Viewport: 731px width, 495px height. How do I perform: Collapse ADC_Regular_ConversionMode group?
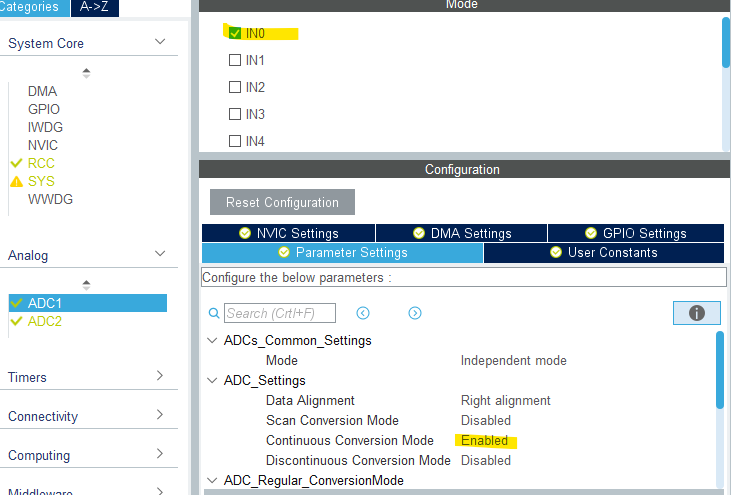(212, 481)
